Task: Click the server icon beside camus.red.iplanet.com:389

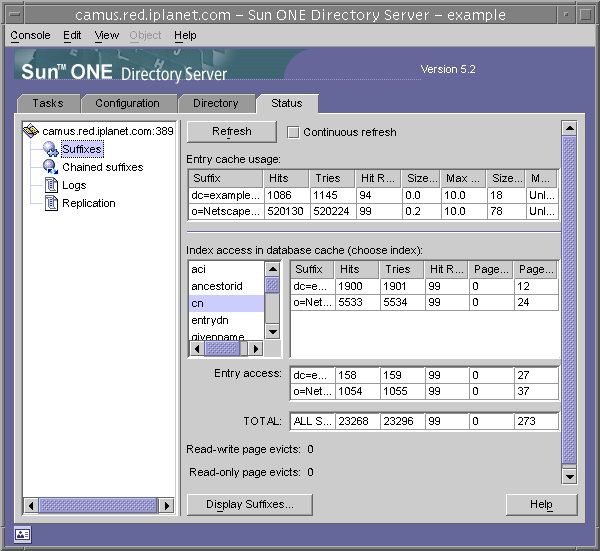Action: 31,131
